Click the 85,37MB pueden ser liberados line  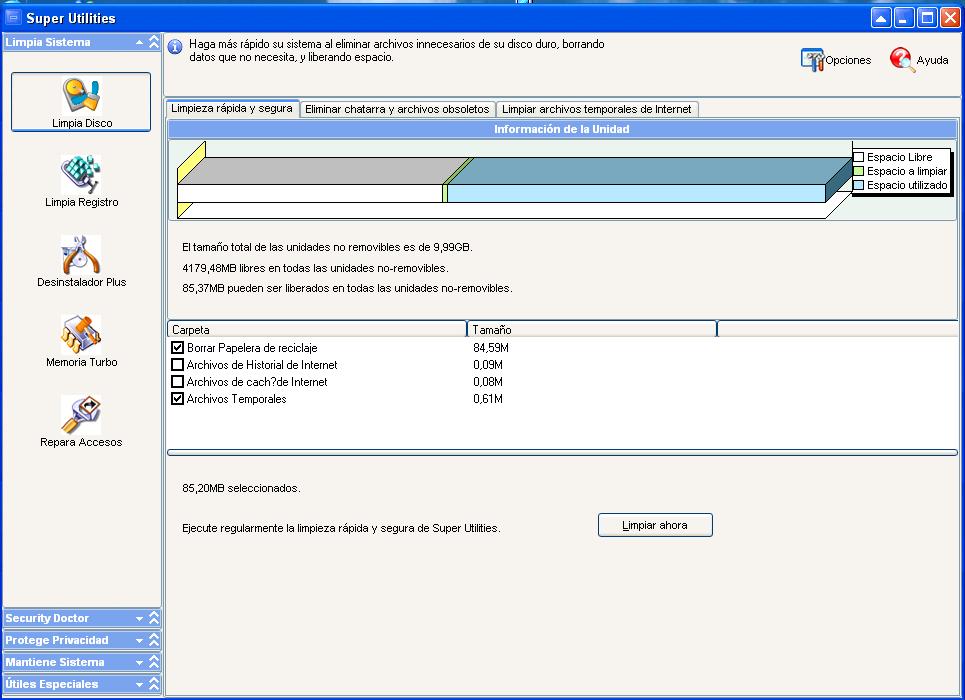point(347,288)
